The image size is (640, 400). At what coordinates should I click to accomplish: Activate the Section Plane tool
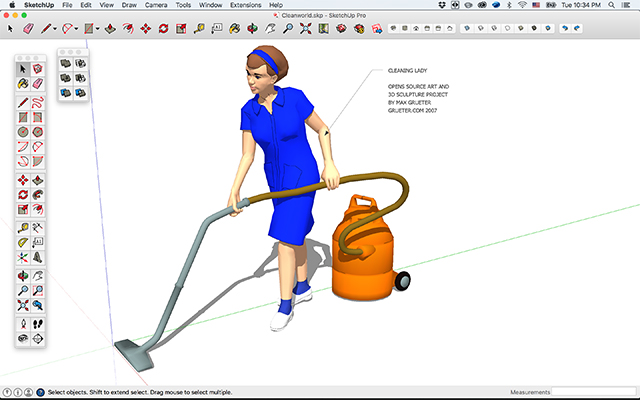[x=38, y=338]
